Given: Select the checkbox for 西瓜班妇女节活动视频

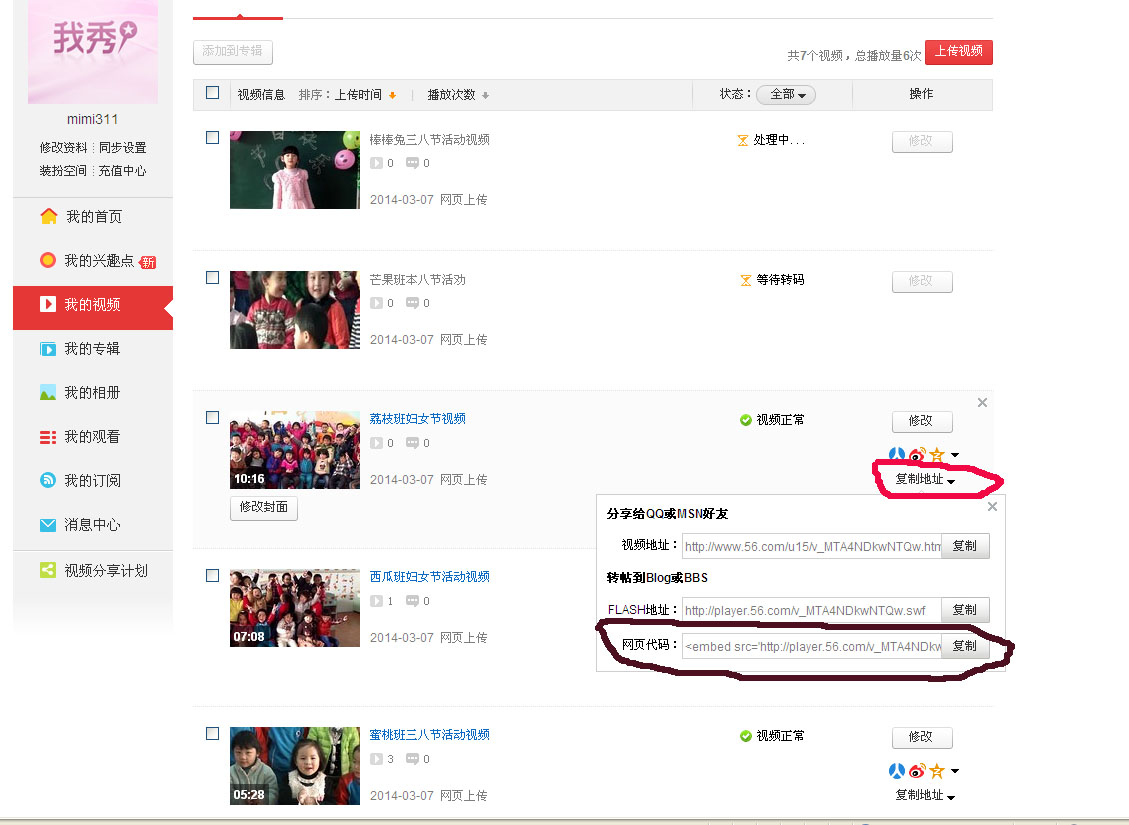Looking at the screenshot, I should point(212,576).
